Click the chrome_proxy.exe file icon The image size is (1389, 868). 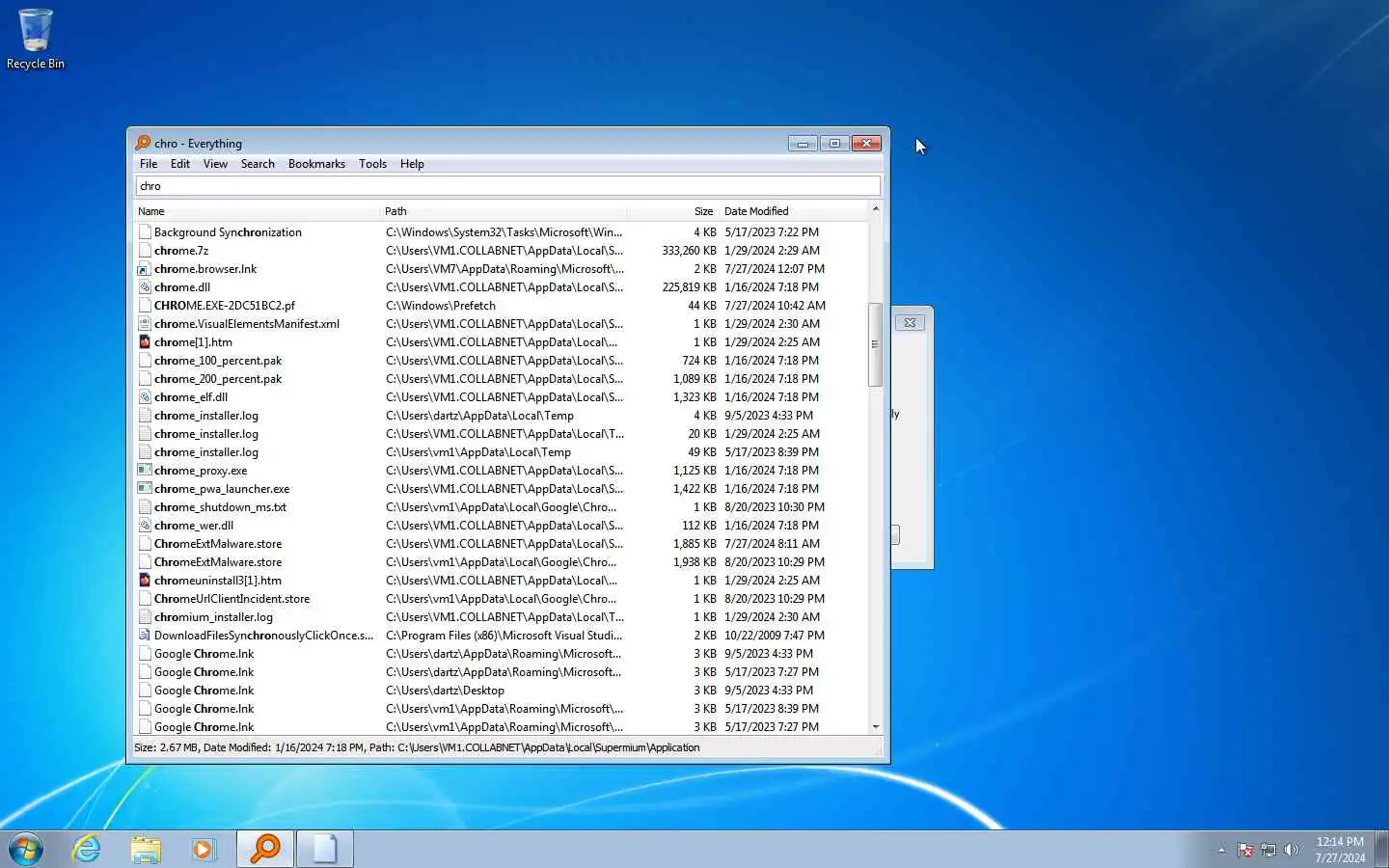[x=145, y=471]
